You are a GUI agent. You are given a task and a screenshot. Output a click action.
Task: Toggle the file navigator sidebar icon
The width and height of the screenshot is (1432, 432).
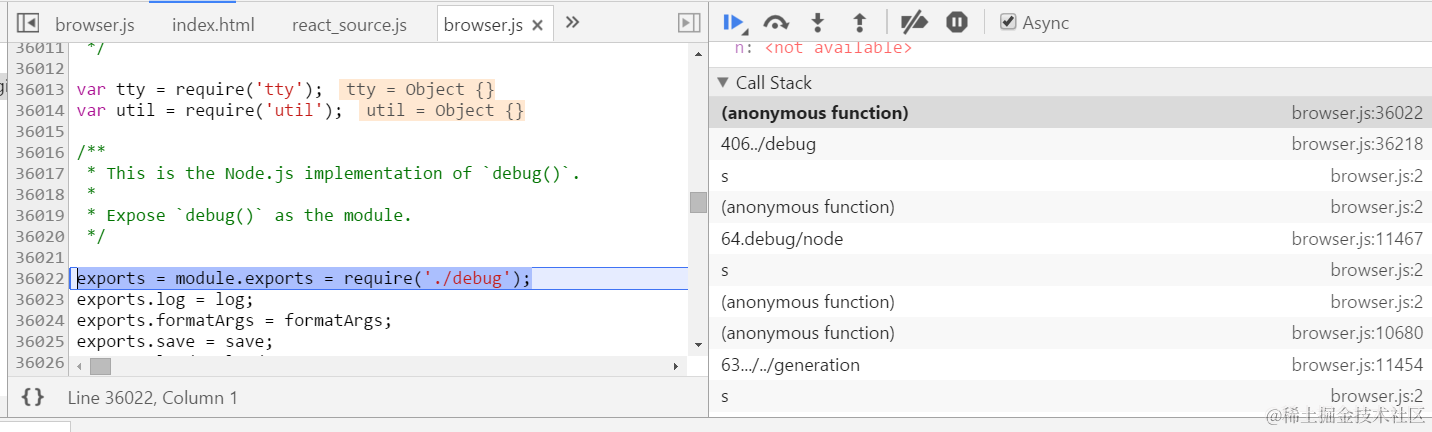pyautogui.click(x=28, y=23)
